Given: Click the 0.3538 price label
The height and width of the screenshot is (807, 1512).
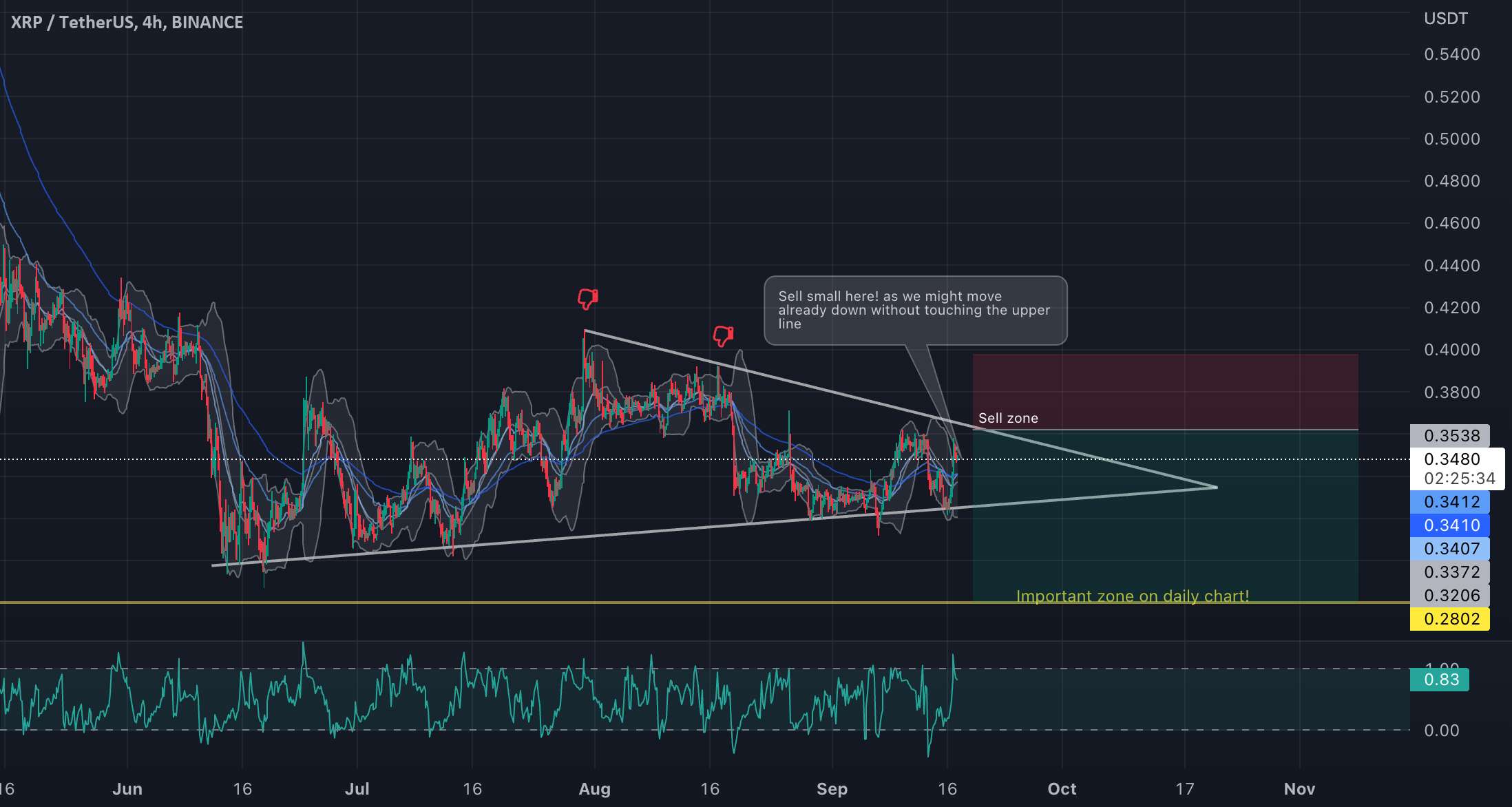Looking at the screenshot, I should (1450, 436).
